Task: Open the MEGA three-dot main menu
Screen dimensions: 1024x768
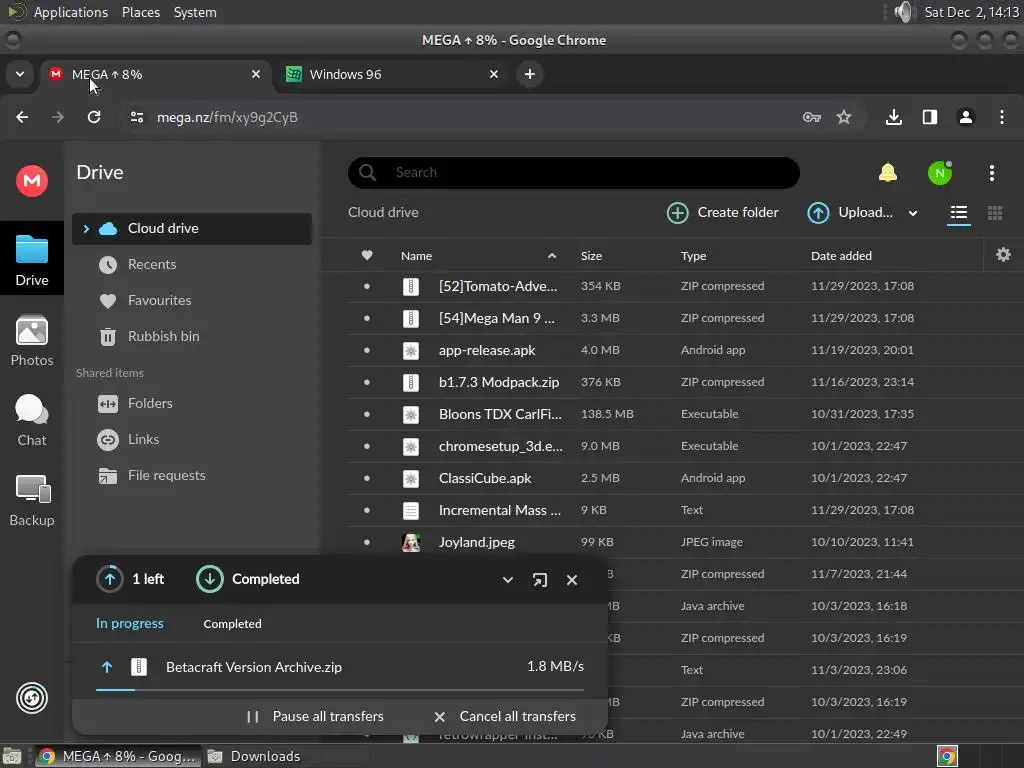Action: point(992,173)
